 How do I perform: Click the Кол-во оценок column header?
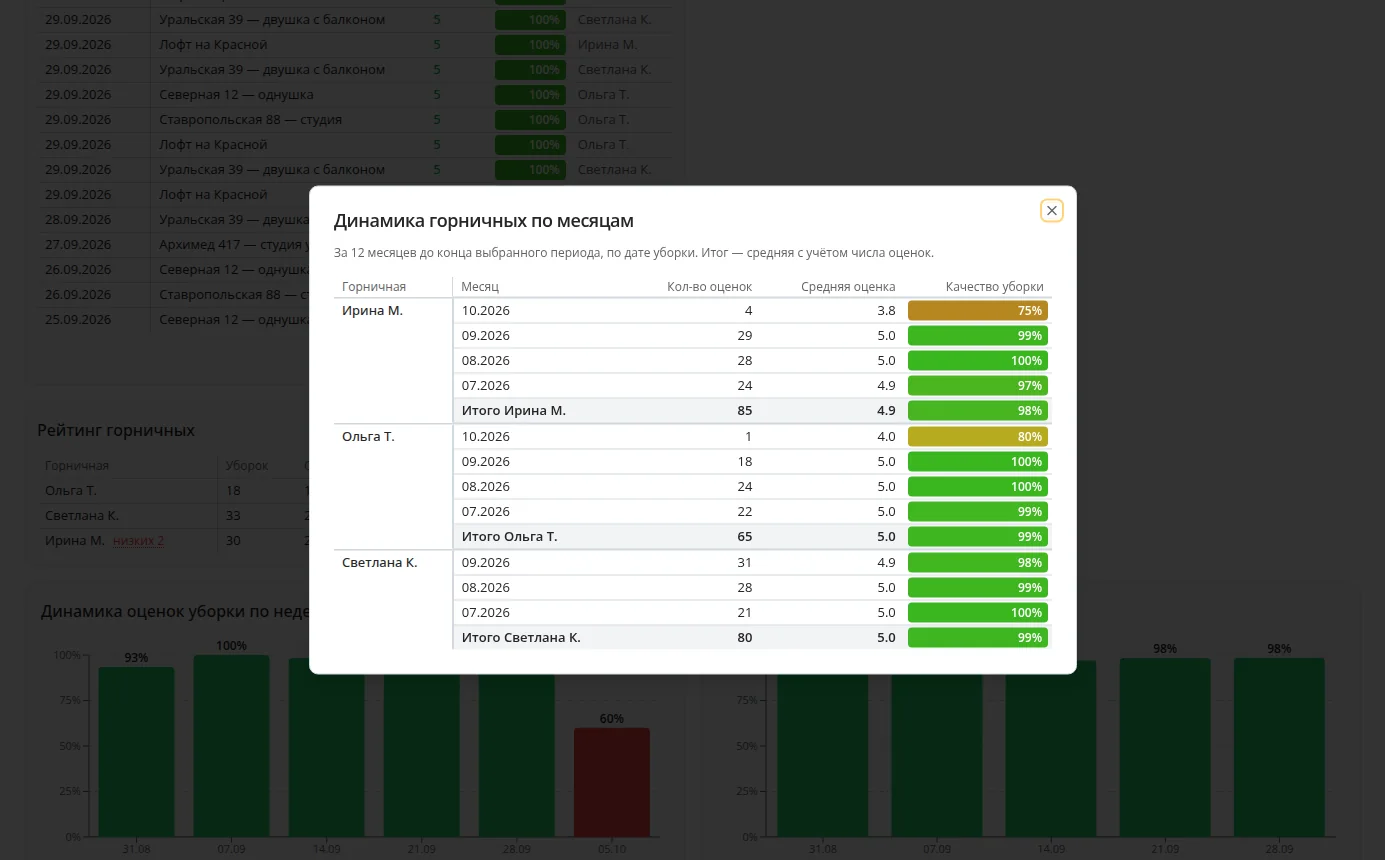709,286
